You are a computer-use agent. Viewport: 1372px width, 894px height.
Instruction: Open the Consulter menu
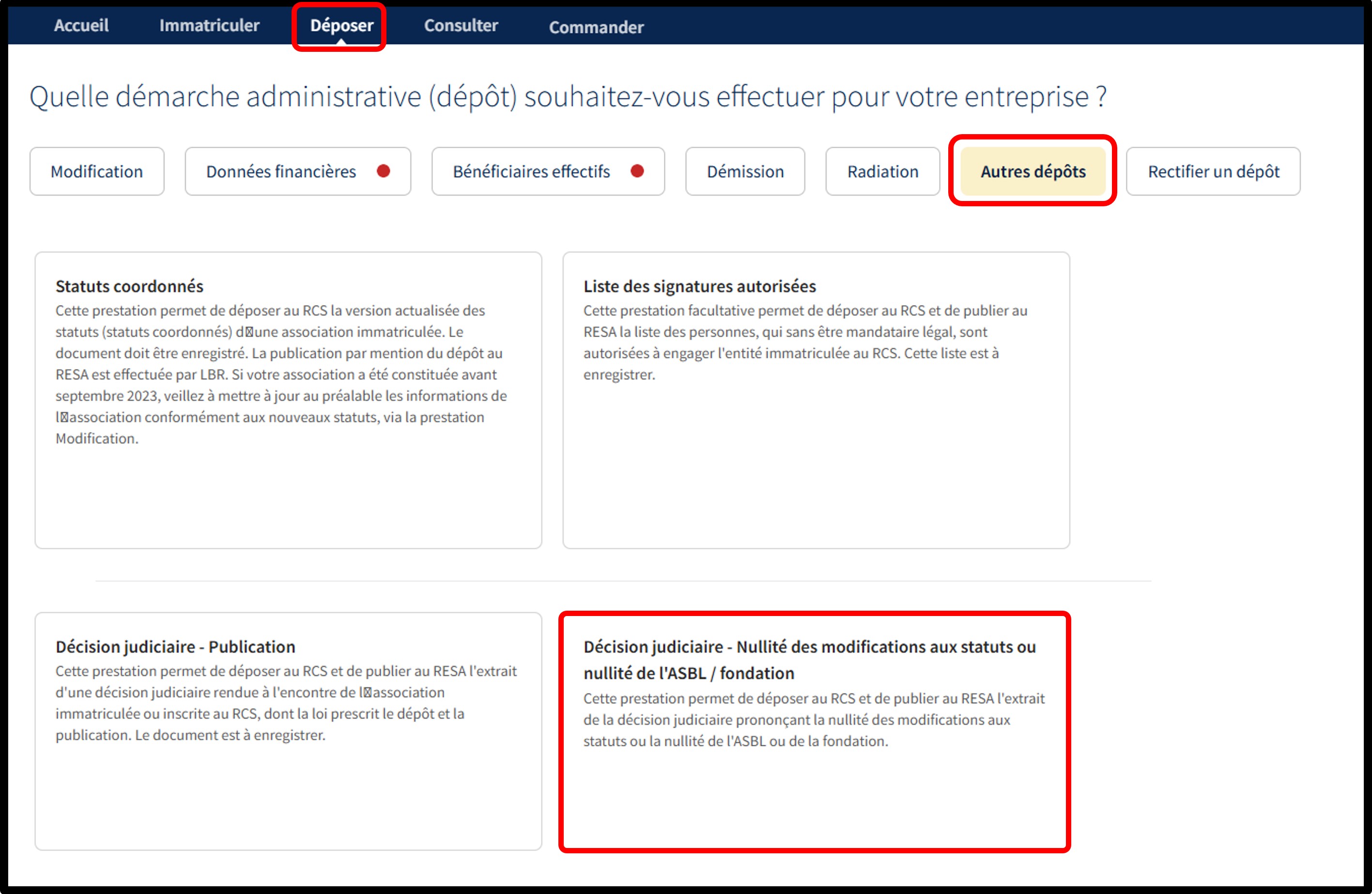coord(461,25)
